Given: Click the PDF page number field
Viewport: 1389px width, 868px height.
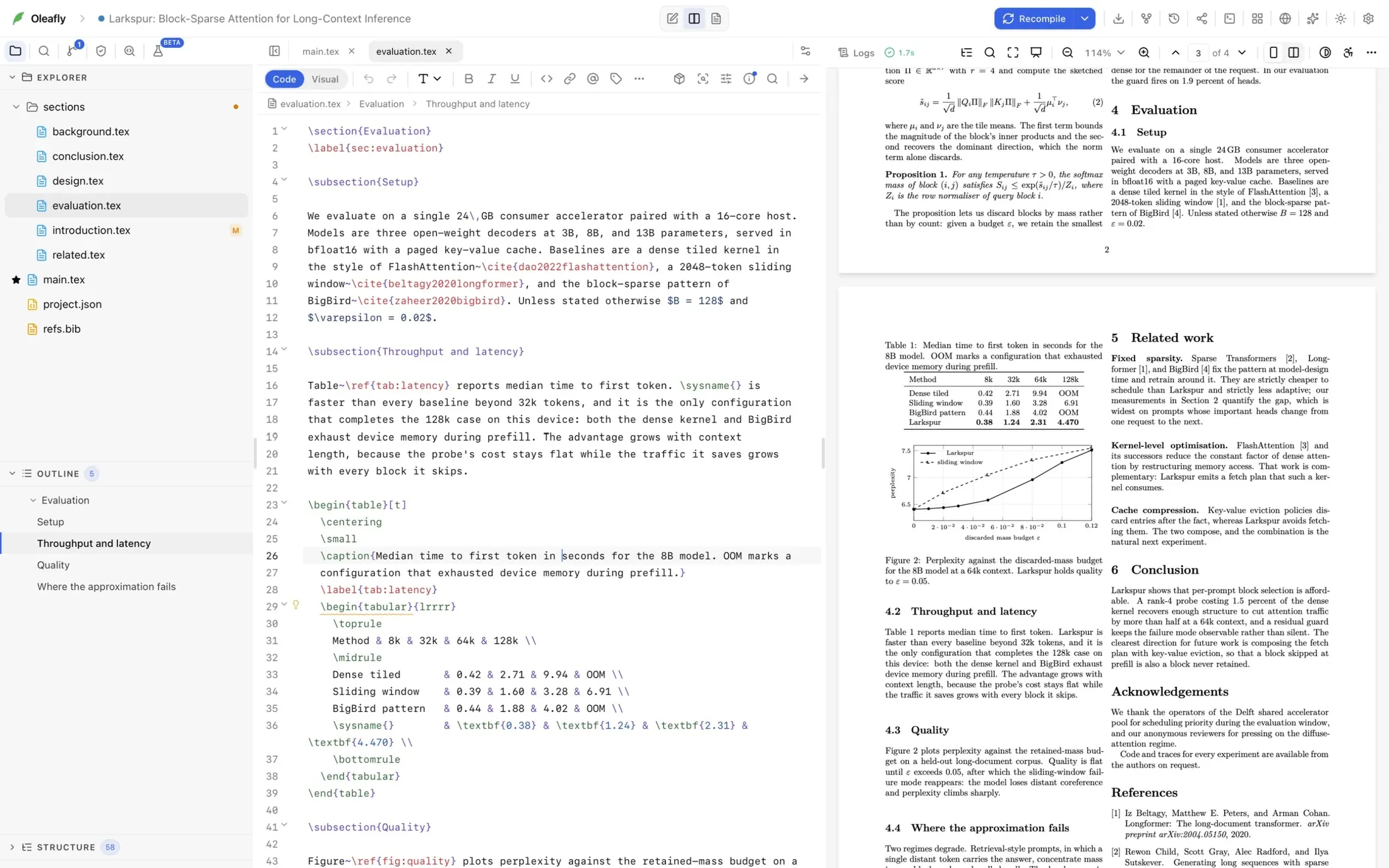Looking at the screenshot, I should [x=1198, y=52].
